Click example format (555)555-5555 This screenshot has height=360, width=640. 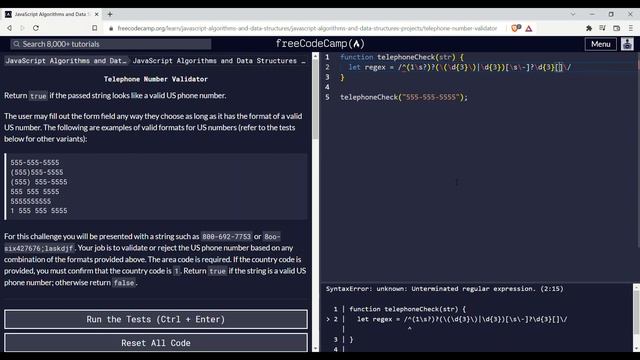[x=37, y=172]
